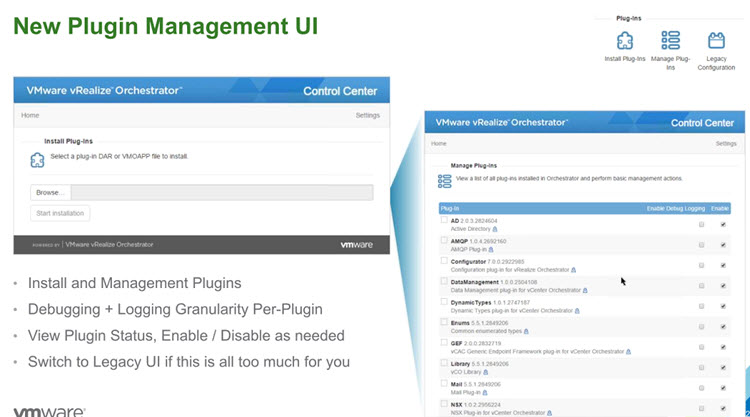Viewport: 750px width, 417px height.
Task: Click the list icon beside Manage Plug-Ins description
Action: [x=444, y=181]
